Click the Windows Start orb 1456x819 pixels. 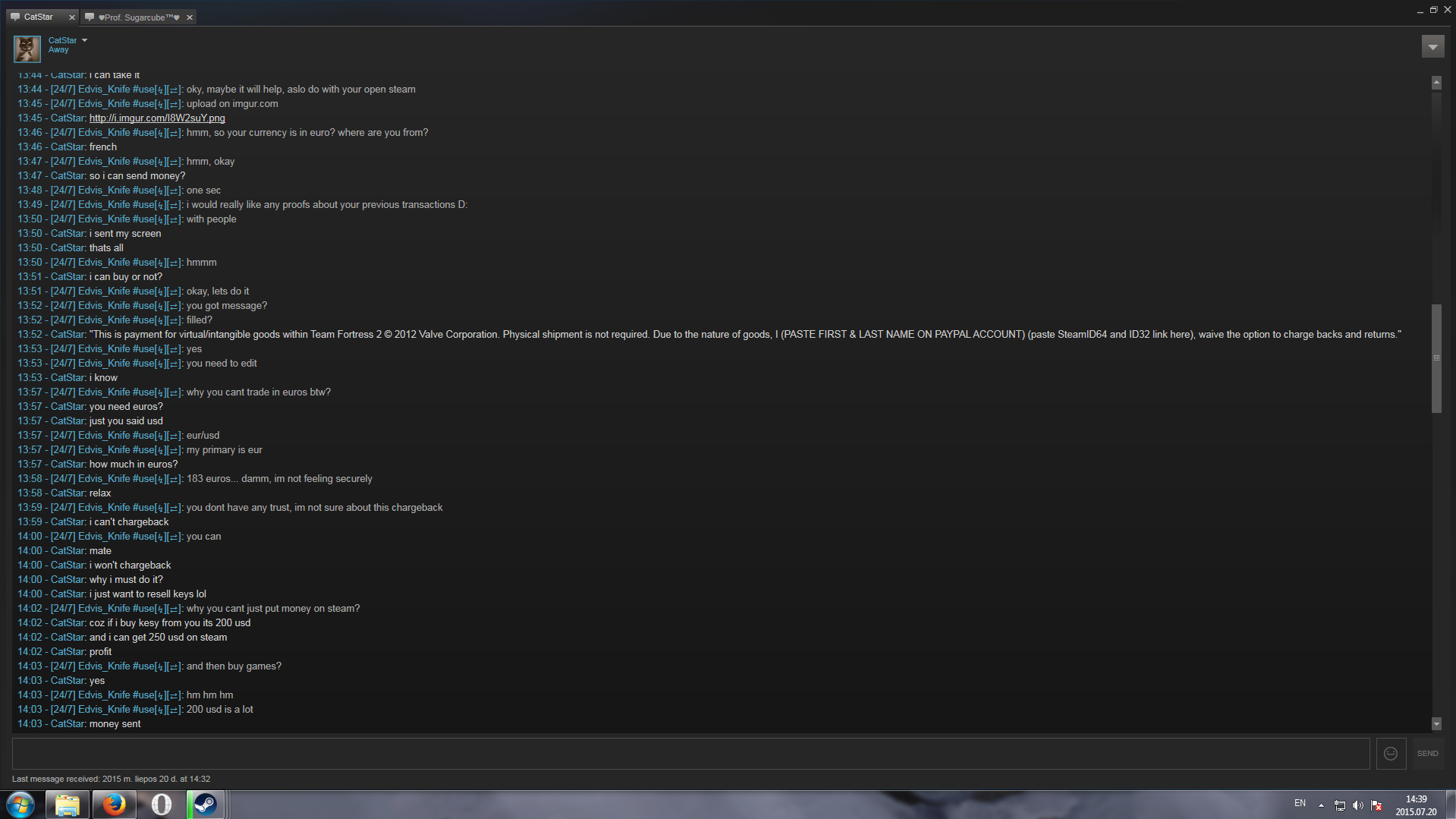(20, 804)
